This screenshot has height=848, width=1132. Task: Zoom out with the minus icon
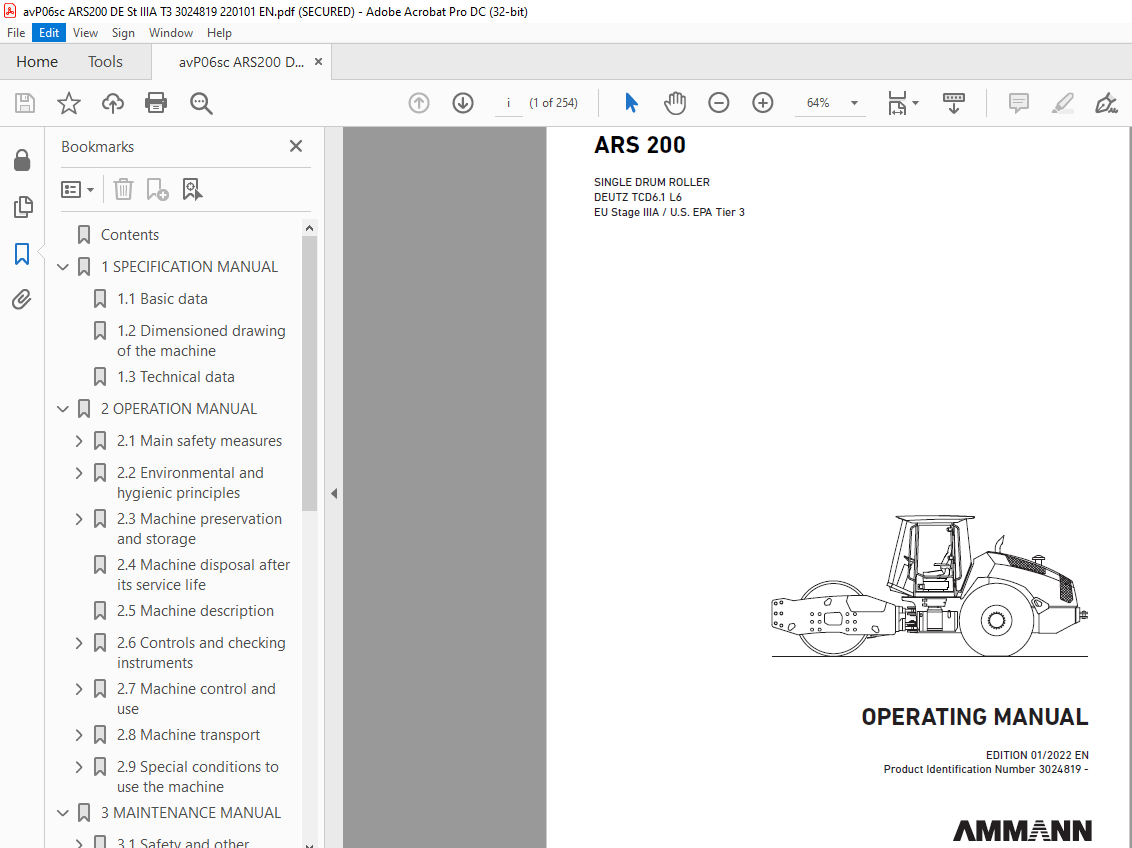(718, 103)
